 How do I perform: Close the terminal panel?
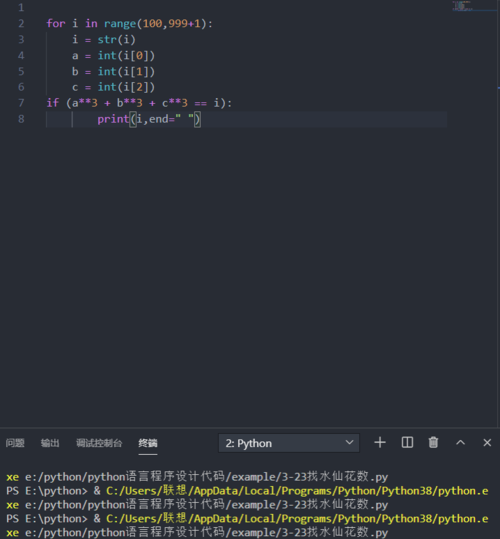point(487,442)
